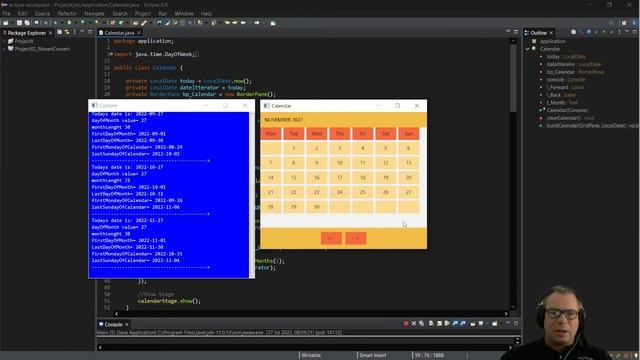Click Remove All Terminated Launches icon in Console
Viewport: 640px width, 360px height.
[x=421, y=324]
